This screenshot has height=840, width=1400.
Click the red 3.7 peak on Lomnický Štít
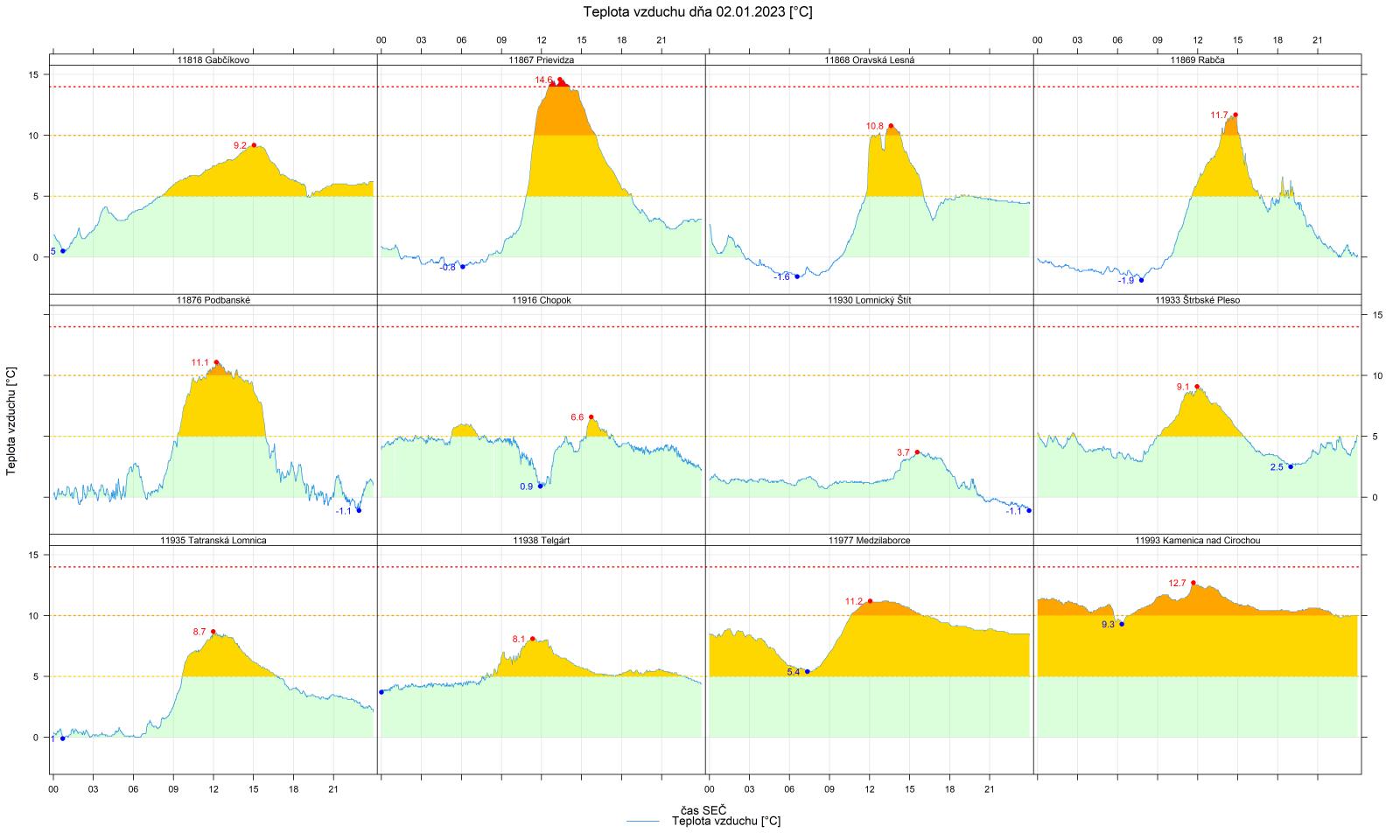pos(917,451)
